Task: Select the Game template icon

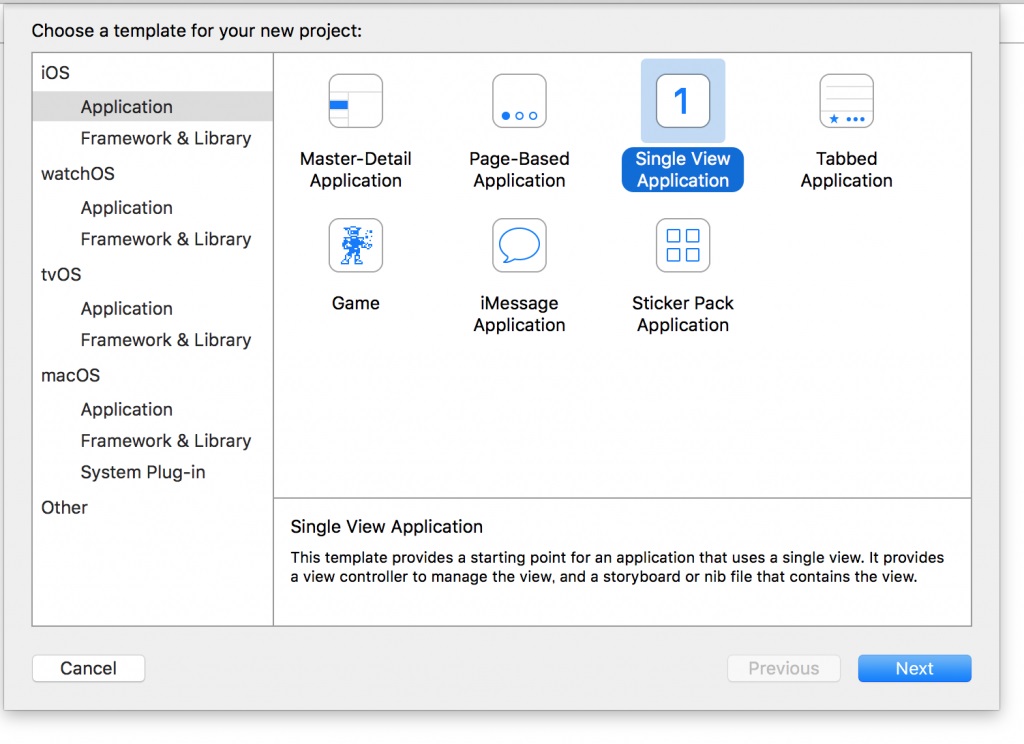Action: (356, 245)
